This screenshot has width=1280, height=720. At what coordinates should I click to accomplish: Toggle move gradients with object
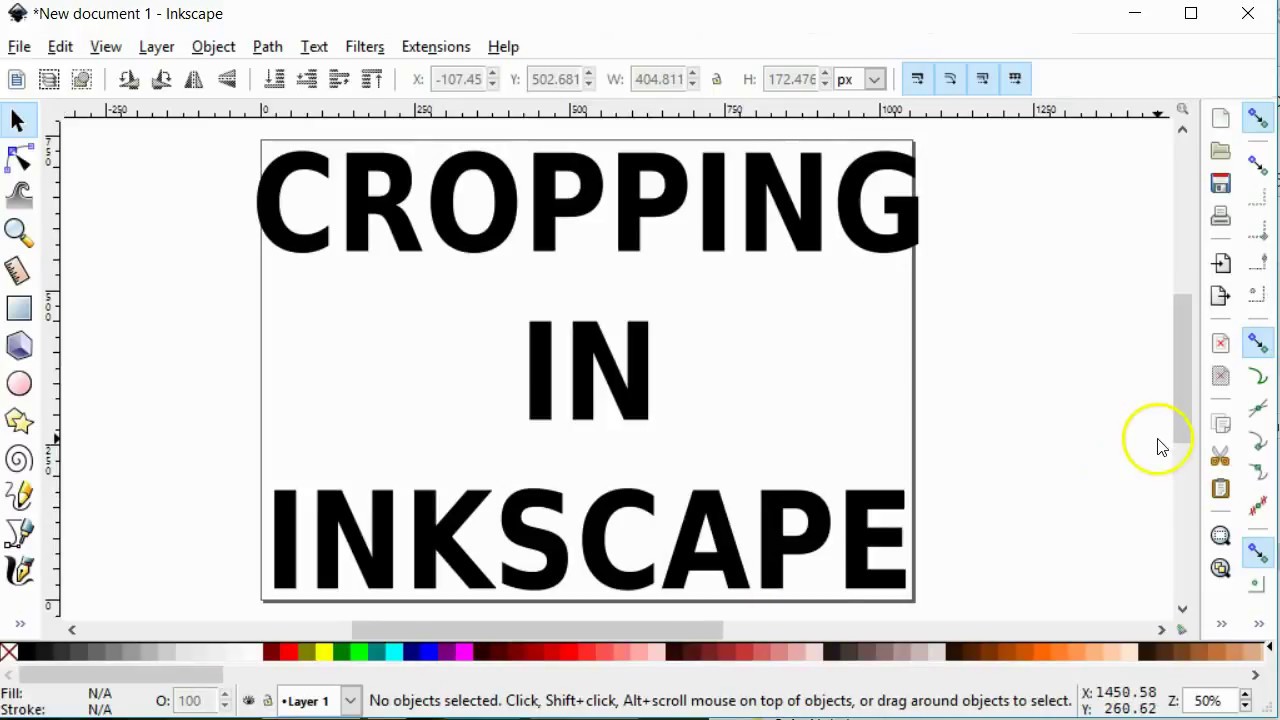(982, 79)
